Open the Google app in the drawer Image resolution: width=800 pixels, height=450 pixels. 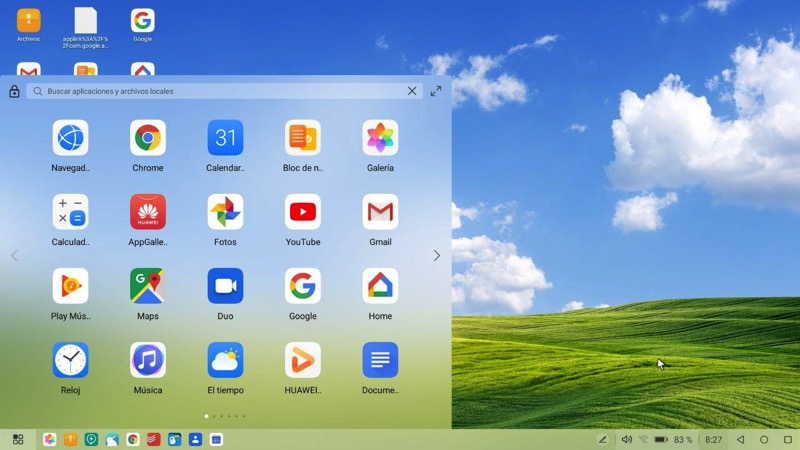[x=303, y=286]
